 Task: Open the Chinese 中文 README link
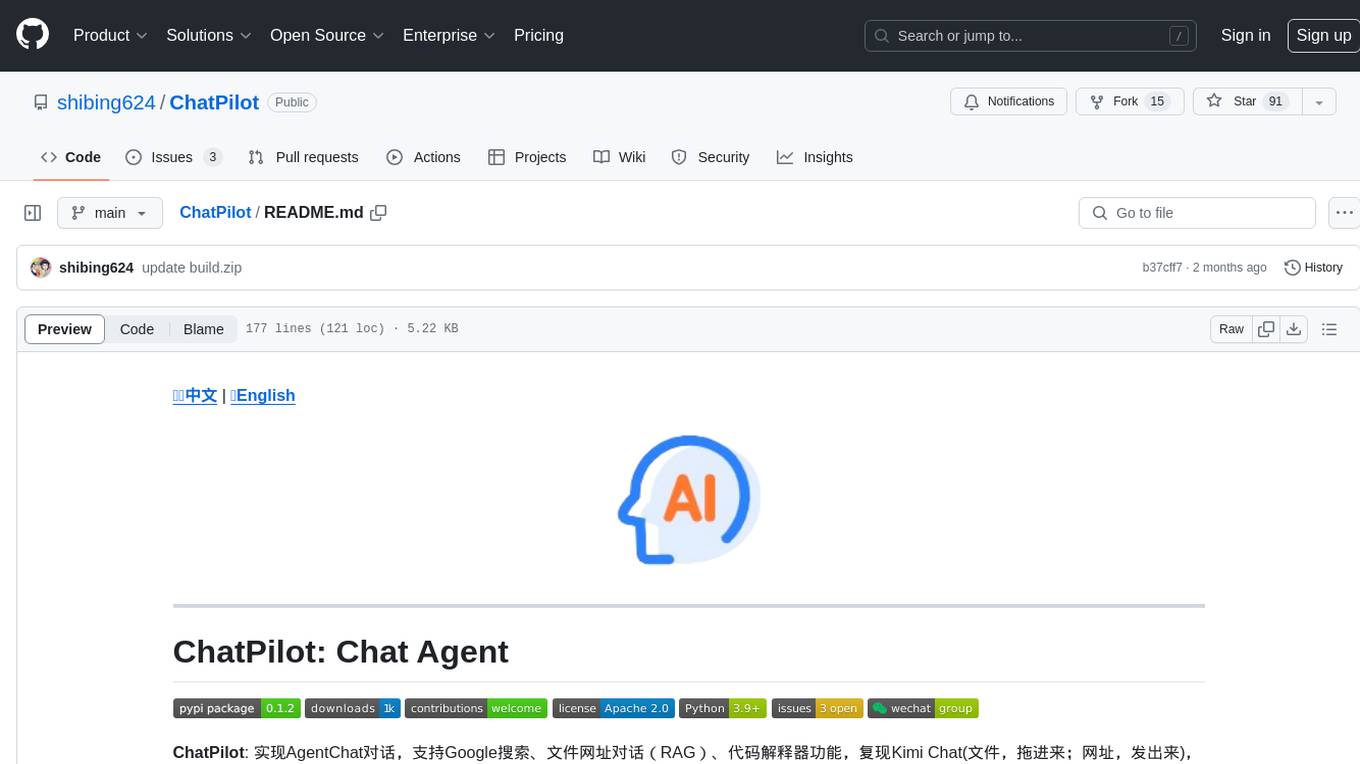coord(195,395)
